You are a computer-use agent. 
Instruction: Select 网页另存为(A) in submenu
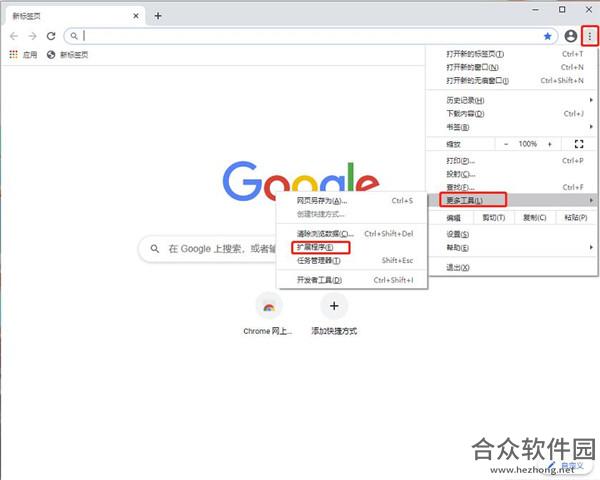(x=351, y=201)
